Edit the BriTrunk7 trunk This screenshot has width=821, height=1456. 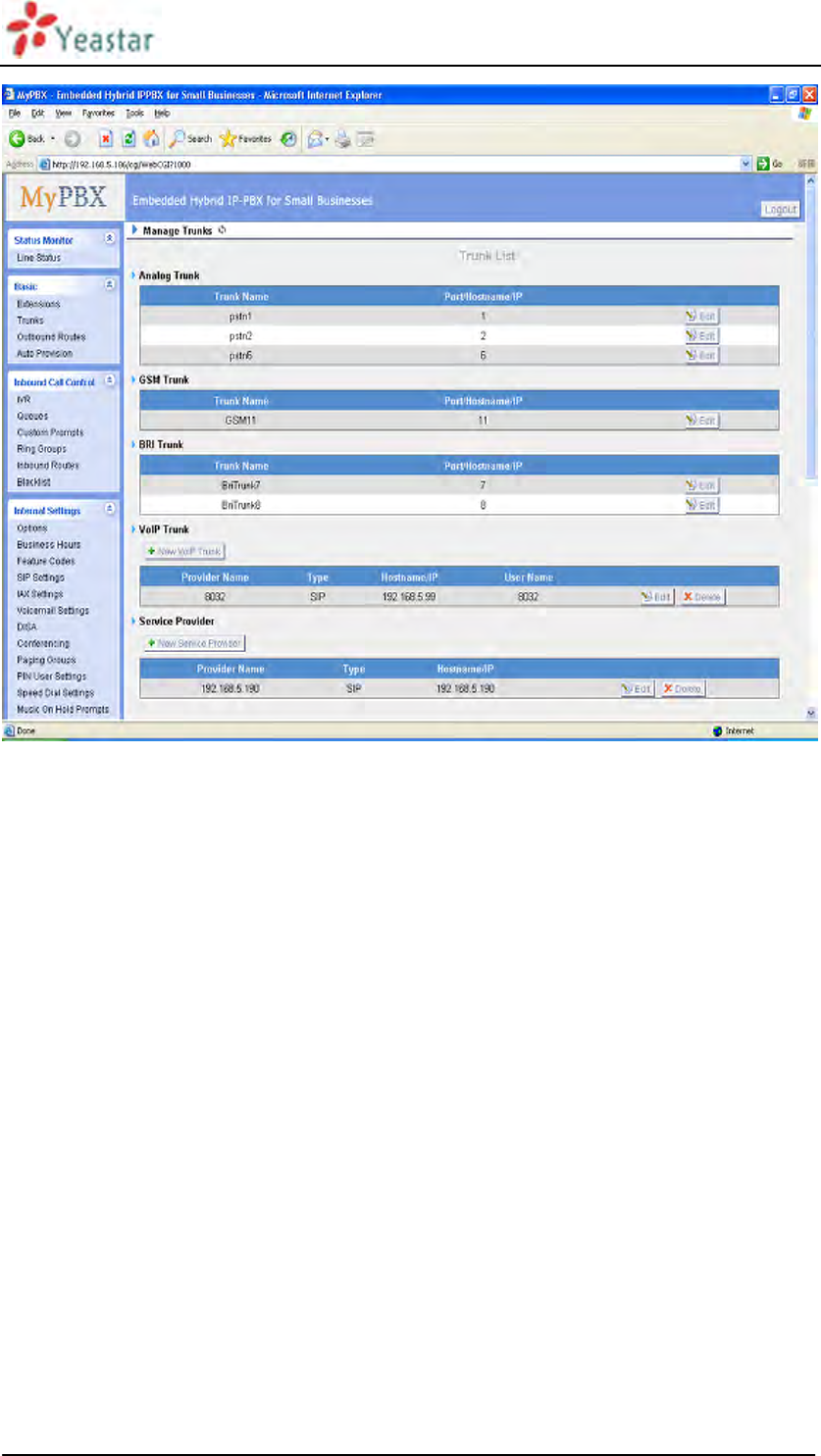(x=701, y=486)
